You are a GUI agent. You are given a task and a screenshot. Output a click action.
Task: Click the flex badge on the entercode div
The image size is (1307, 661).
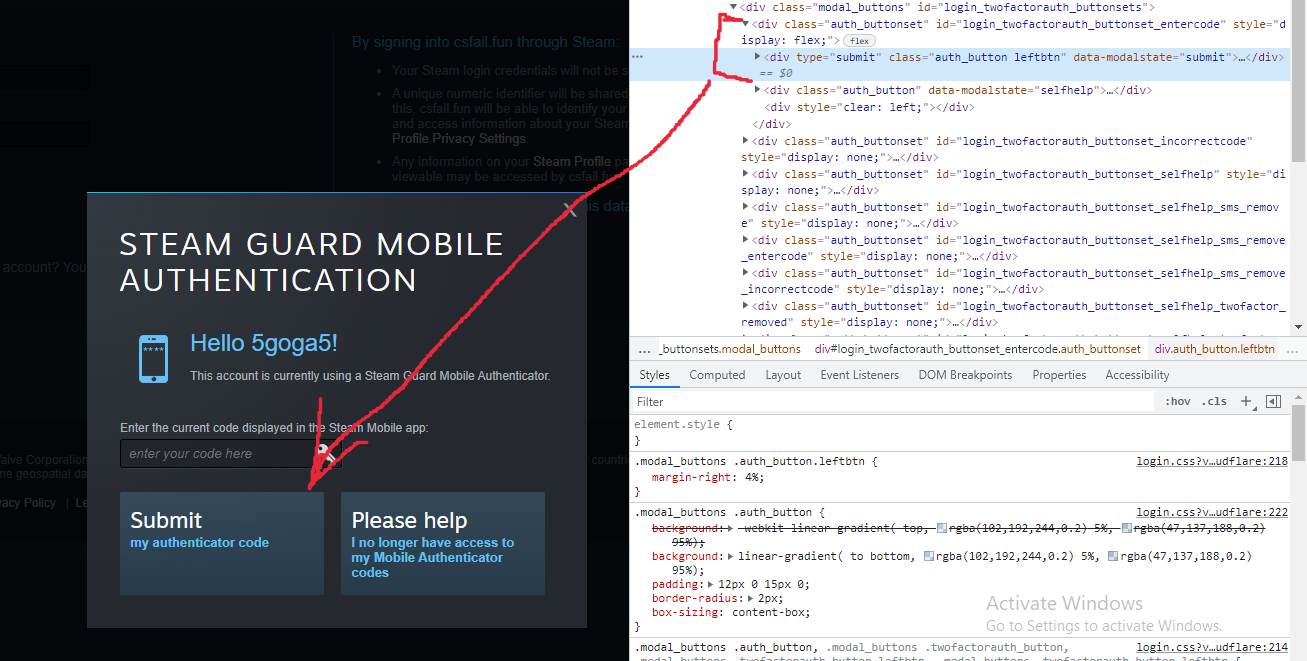(859, 40)
